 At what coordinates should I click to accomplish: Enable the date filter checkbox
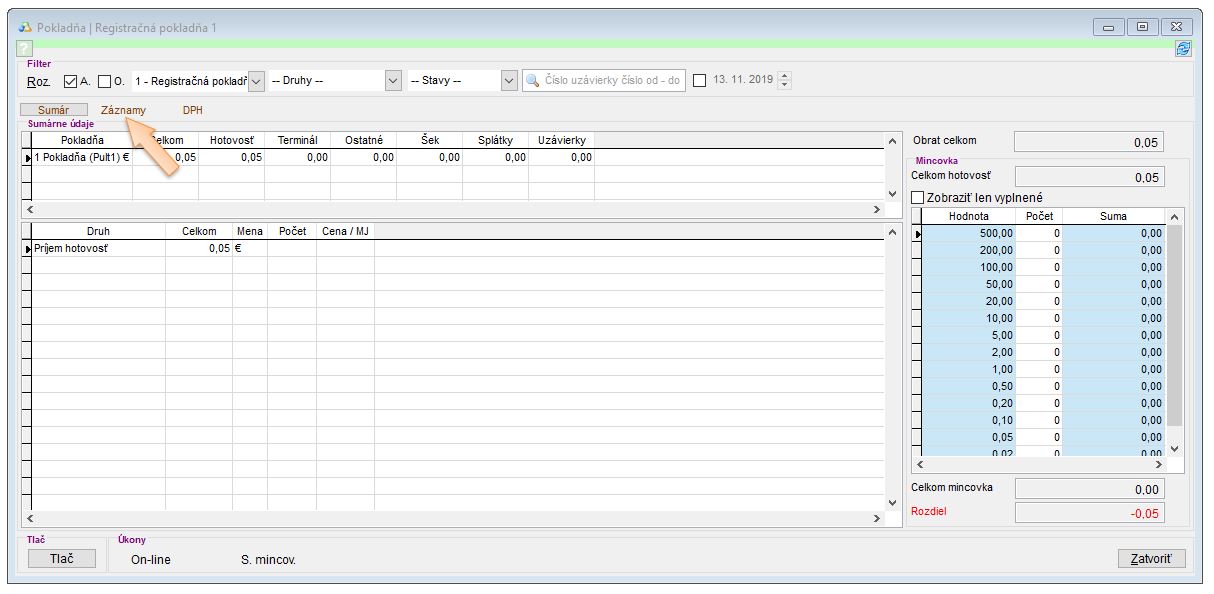[699, 81]
